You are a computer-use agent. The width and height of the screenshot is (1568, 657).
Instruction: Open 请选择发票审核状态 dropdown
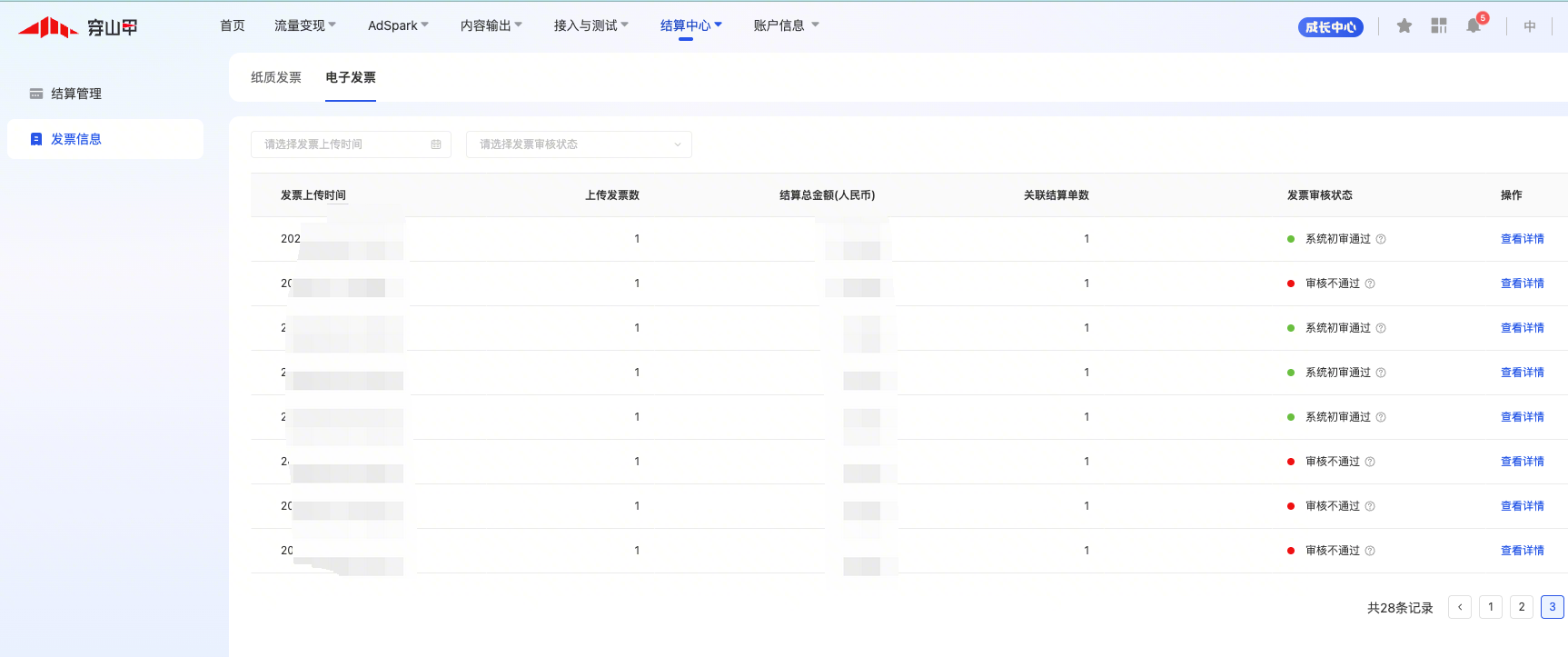pyautogui.click(x=579, y=144)
